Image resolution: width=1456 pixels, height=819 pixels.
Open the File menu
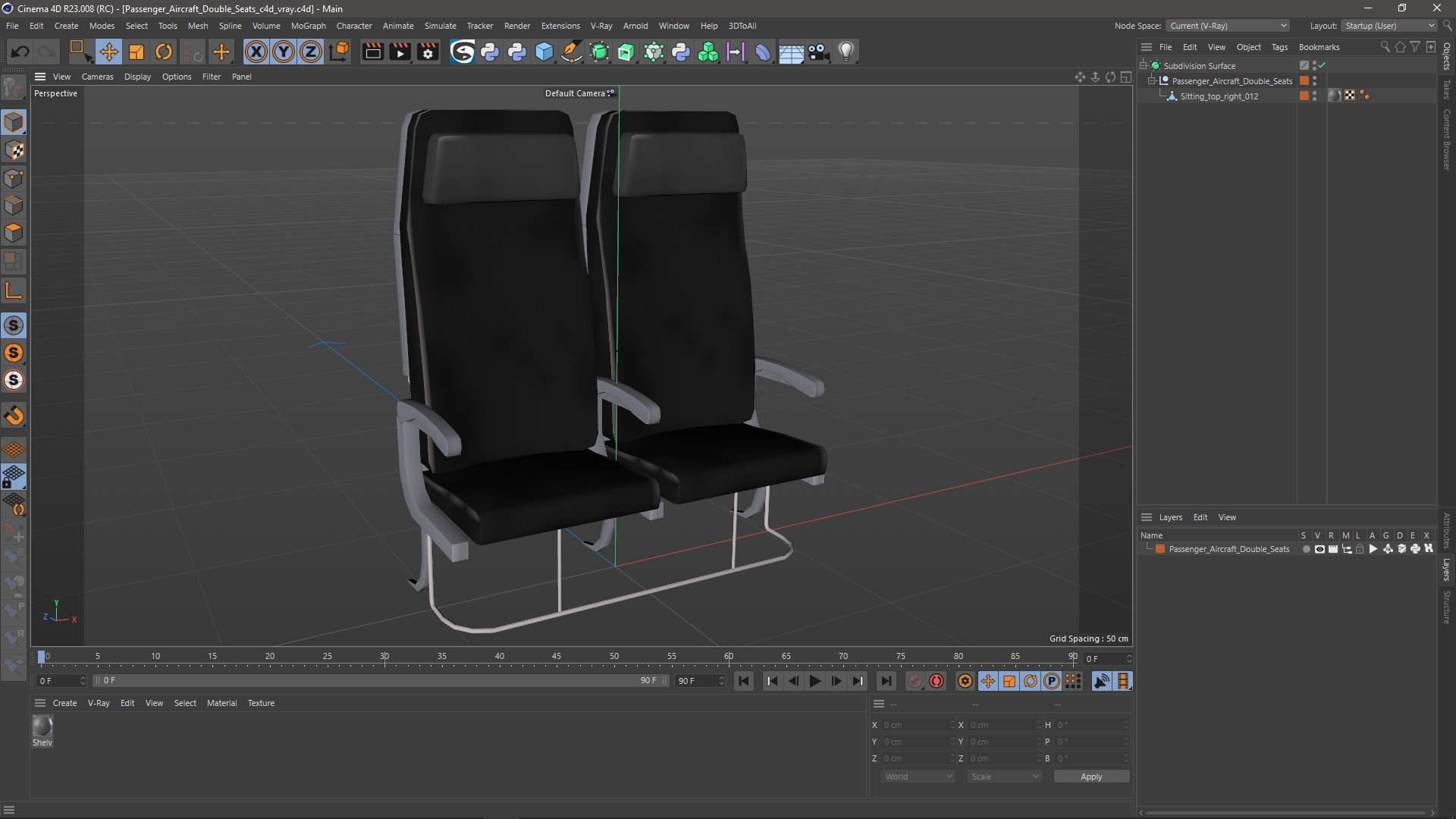[x=12, y=26]
